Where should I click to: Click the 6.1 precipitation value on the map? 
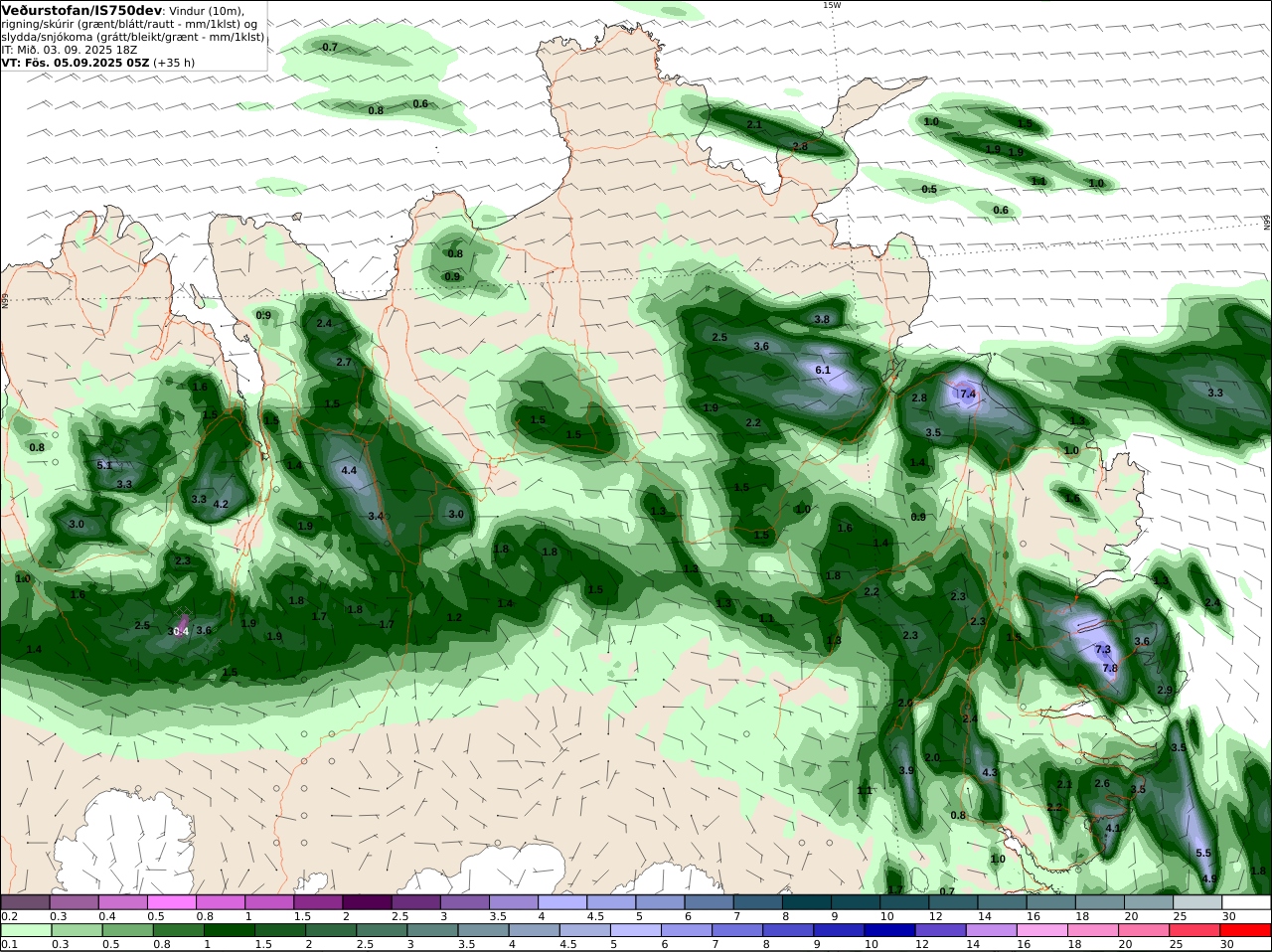(x=823, y=370)
